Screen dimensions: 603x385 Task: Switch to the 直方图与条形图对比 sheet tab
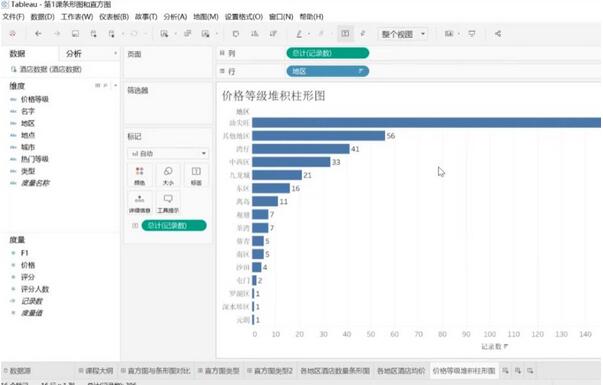click(156, 371)
